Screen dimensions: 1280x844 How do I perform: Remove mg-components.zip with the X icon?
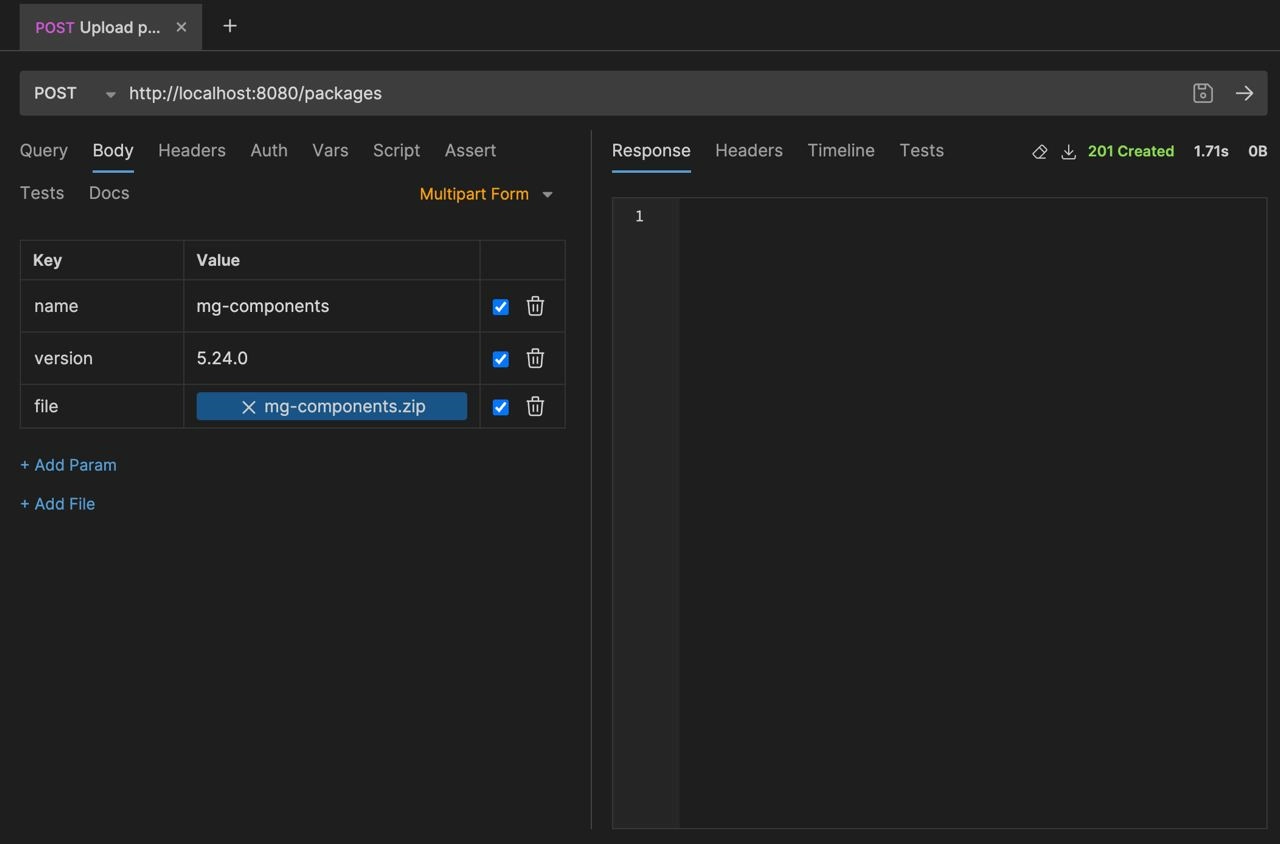(249, 407)
